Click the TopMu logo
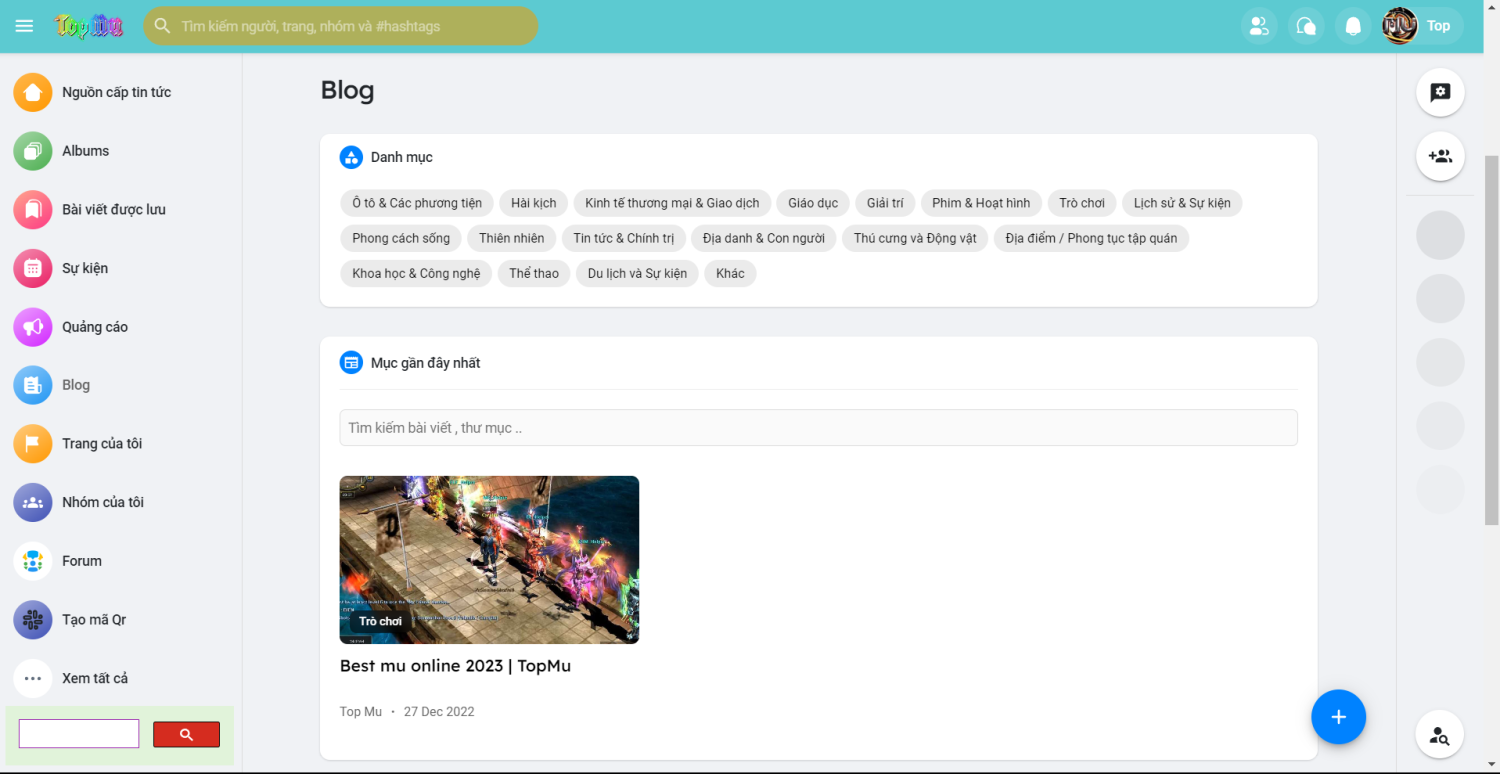The height and width of the screenshot is (774, 1500). (89, 26)
